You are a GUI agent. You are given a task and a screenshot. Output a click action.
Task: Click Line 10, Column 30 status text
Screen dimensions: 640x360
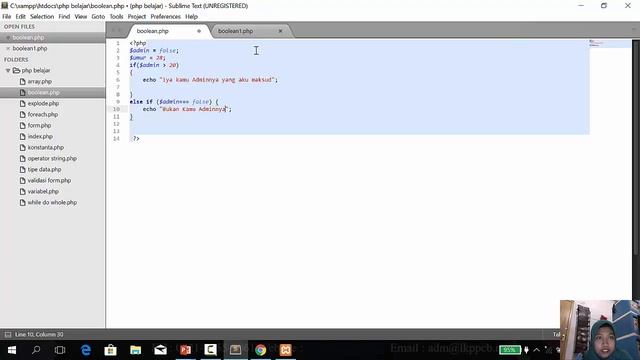(39, 335)
